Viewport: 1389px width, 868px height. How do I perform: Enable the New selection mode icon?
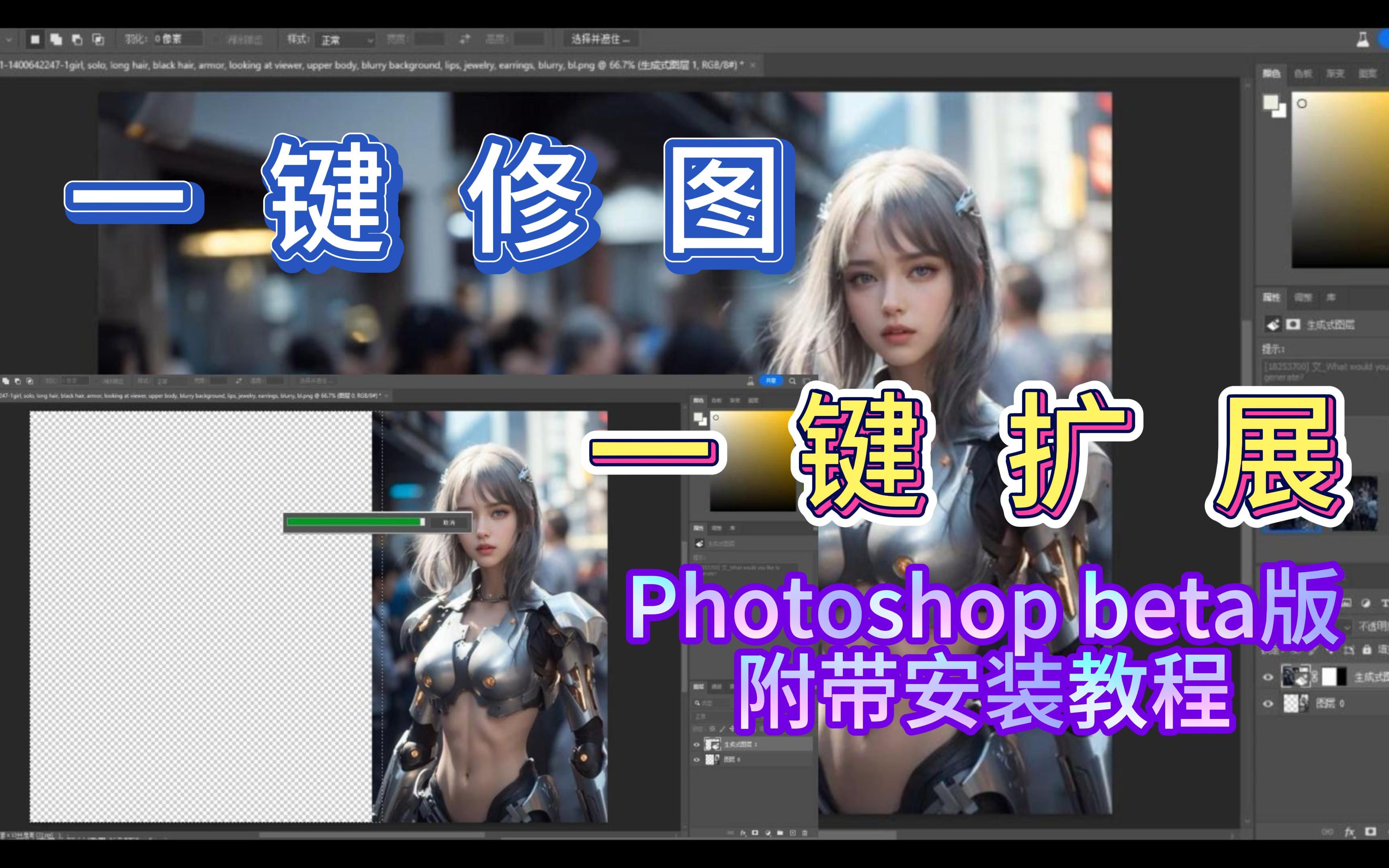pos(36,39)
